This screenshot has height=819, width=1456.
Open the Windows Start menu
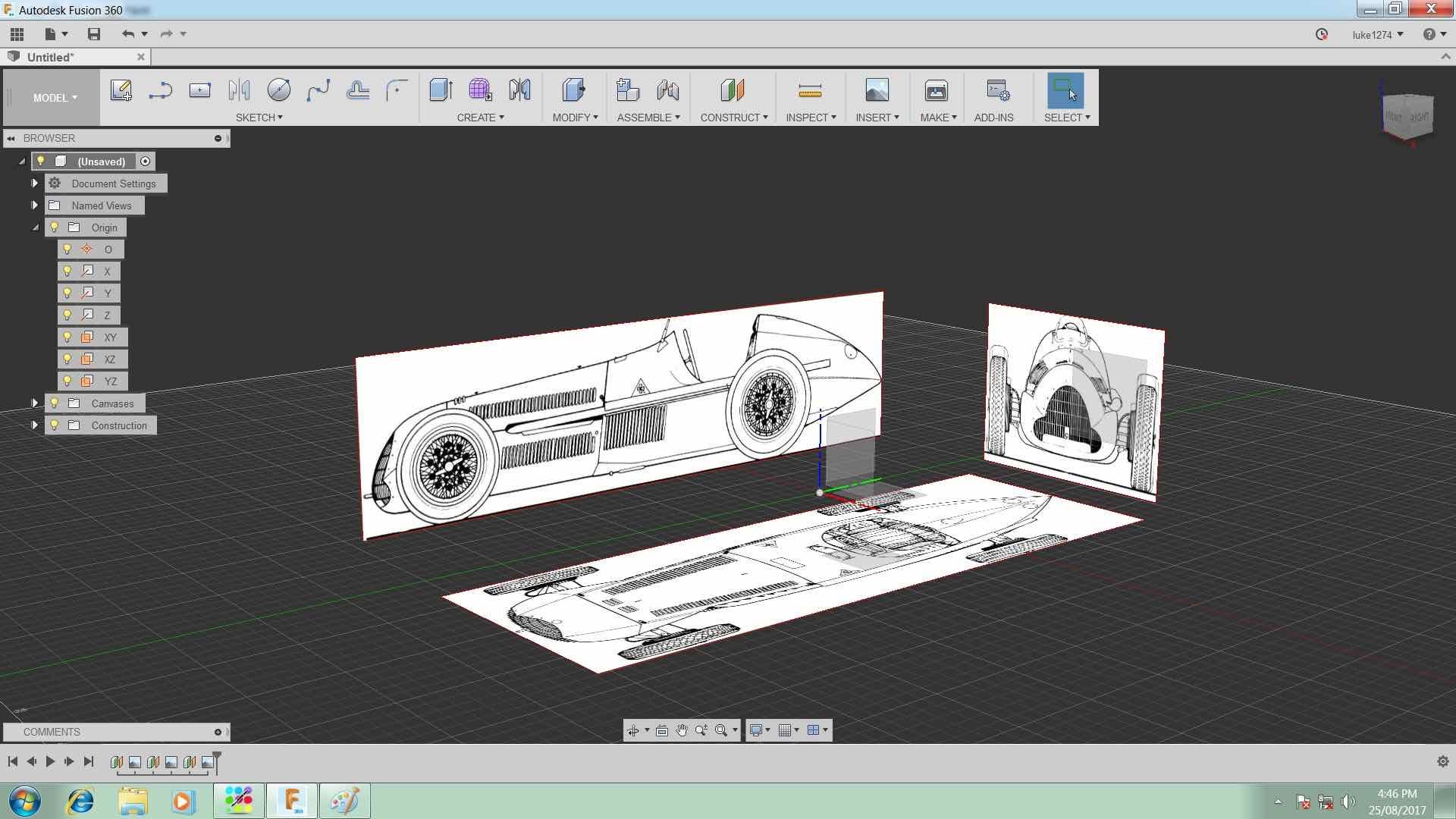(25, 801)
